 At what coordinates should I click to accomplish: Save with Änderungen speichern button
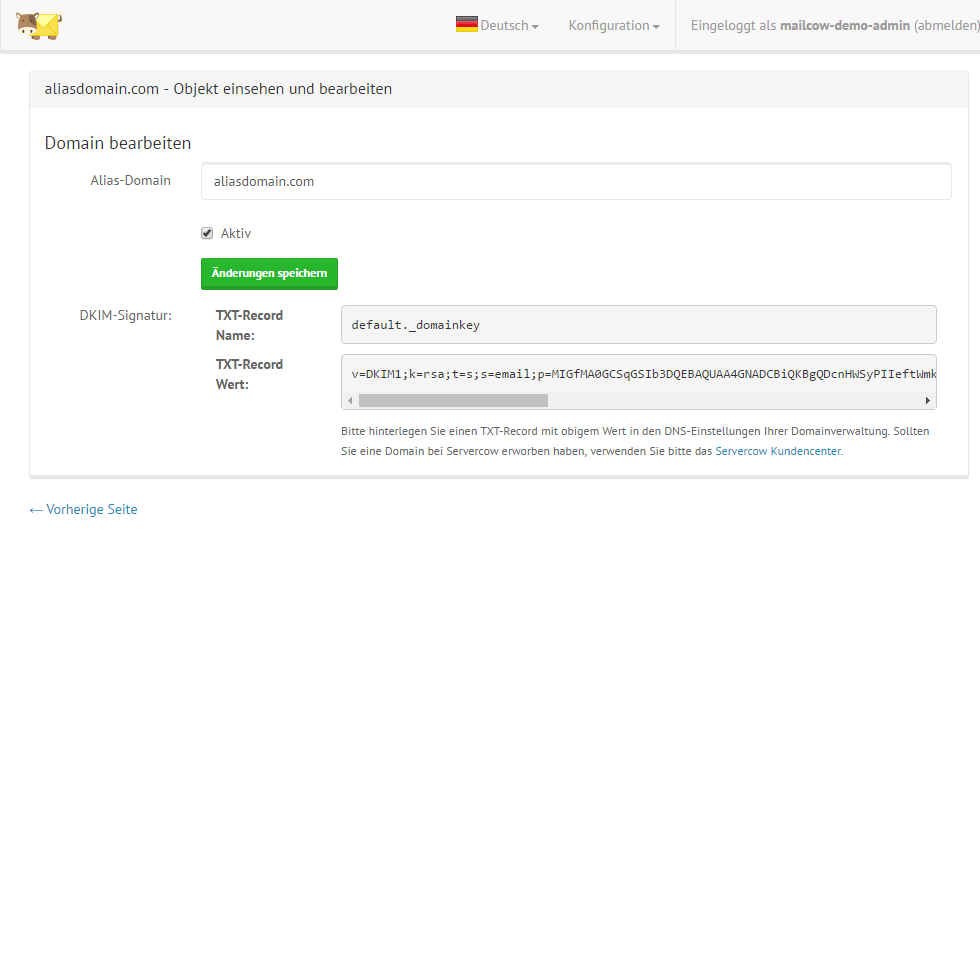click(269, 273)
